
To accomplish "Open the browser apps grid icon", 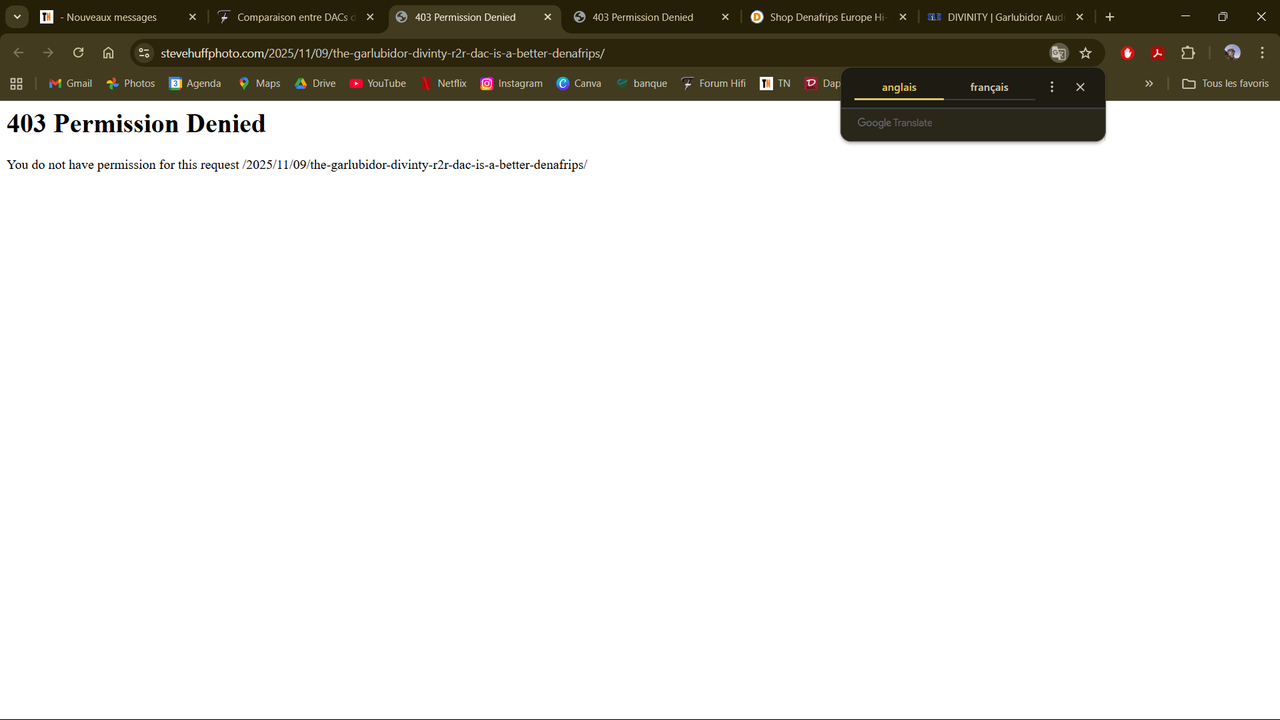I will click(16, 84).
